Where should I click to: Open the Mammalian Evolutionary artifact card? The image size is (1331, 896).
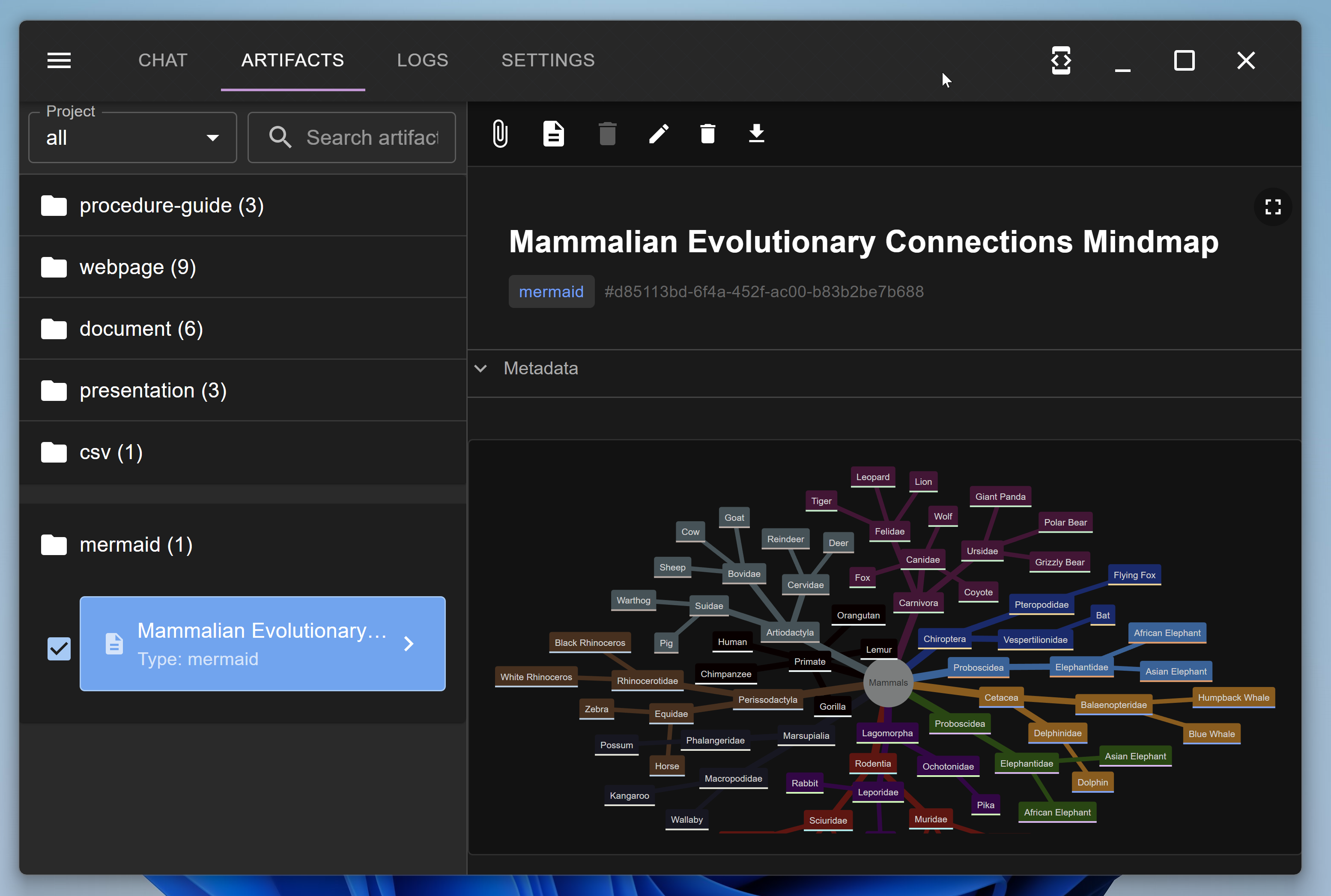(262, 643)
